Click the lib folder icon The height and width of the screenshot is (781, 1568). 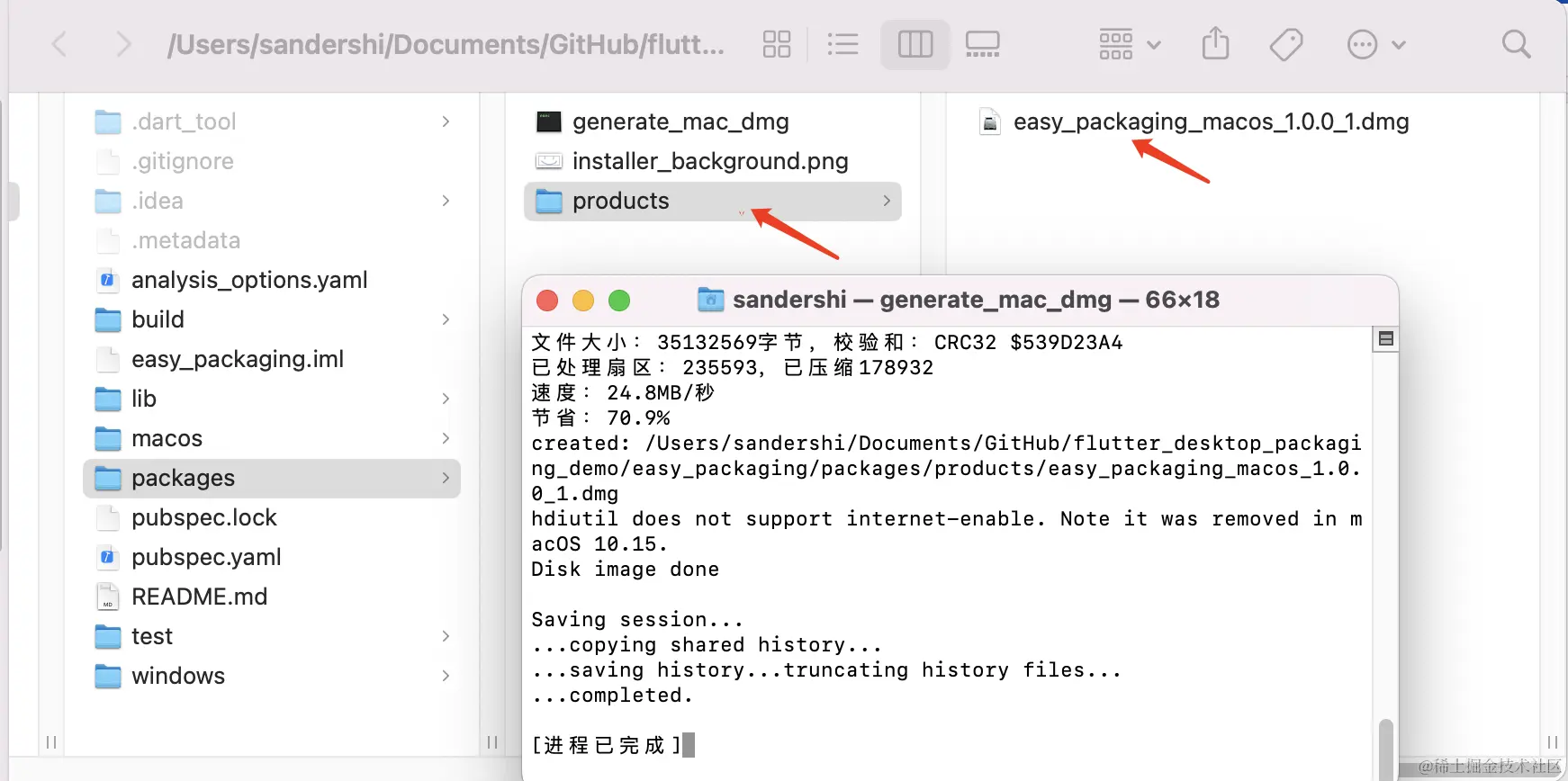108,399
